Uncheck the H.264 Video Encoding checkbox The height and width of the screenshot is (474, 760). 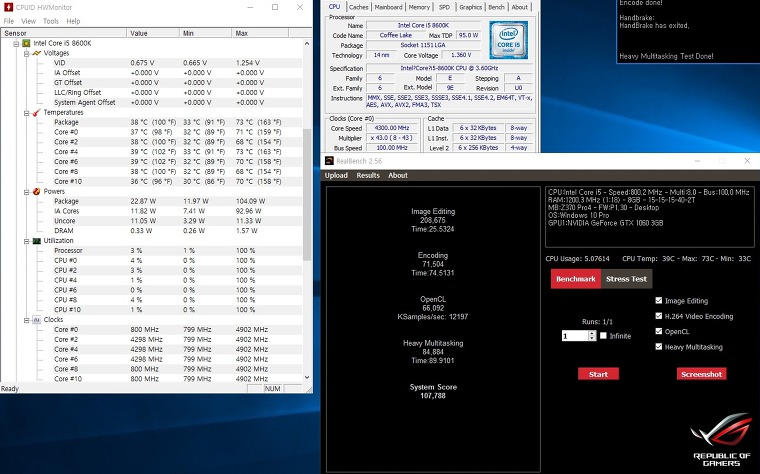[x=658, y=316]
